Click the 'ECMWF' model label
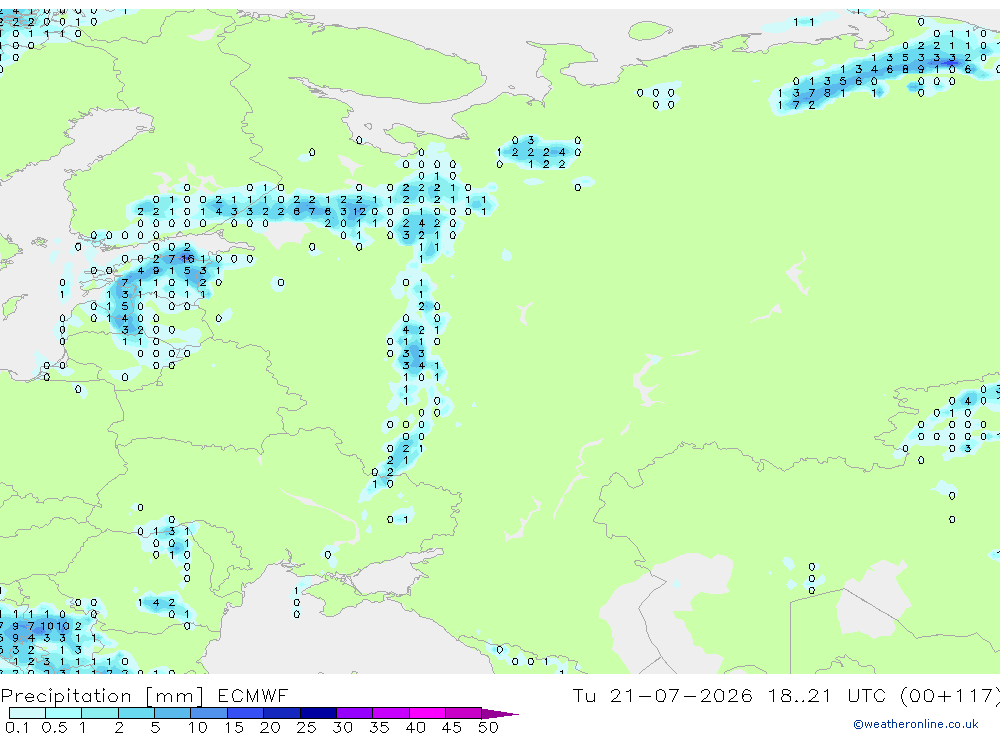The width and height of the screenshot is (1000, 733). point(253,695)
